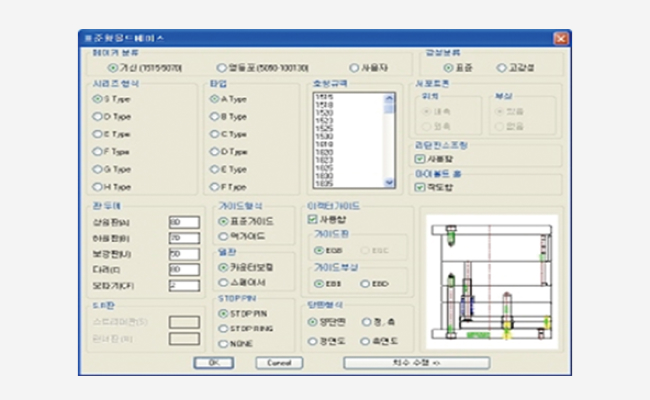
Task: Click the OK button
Action: [x=213, y=363]
